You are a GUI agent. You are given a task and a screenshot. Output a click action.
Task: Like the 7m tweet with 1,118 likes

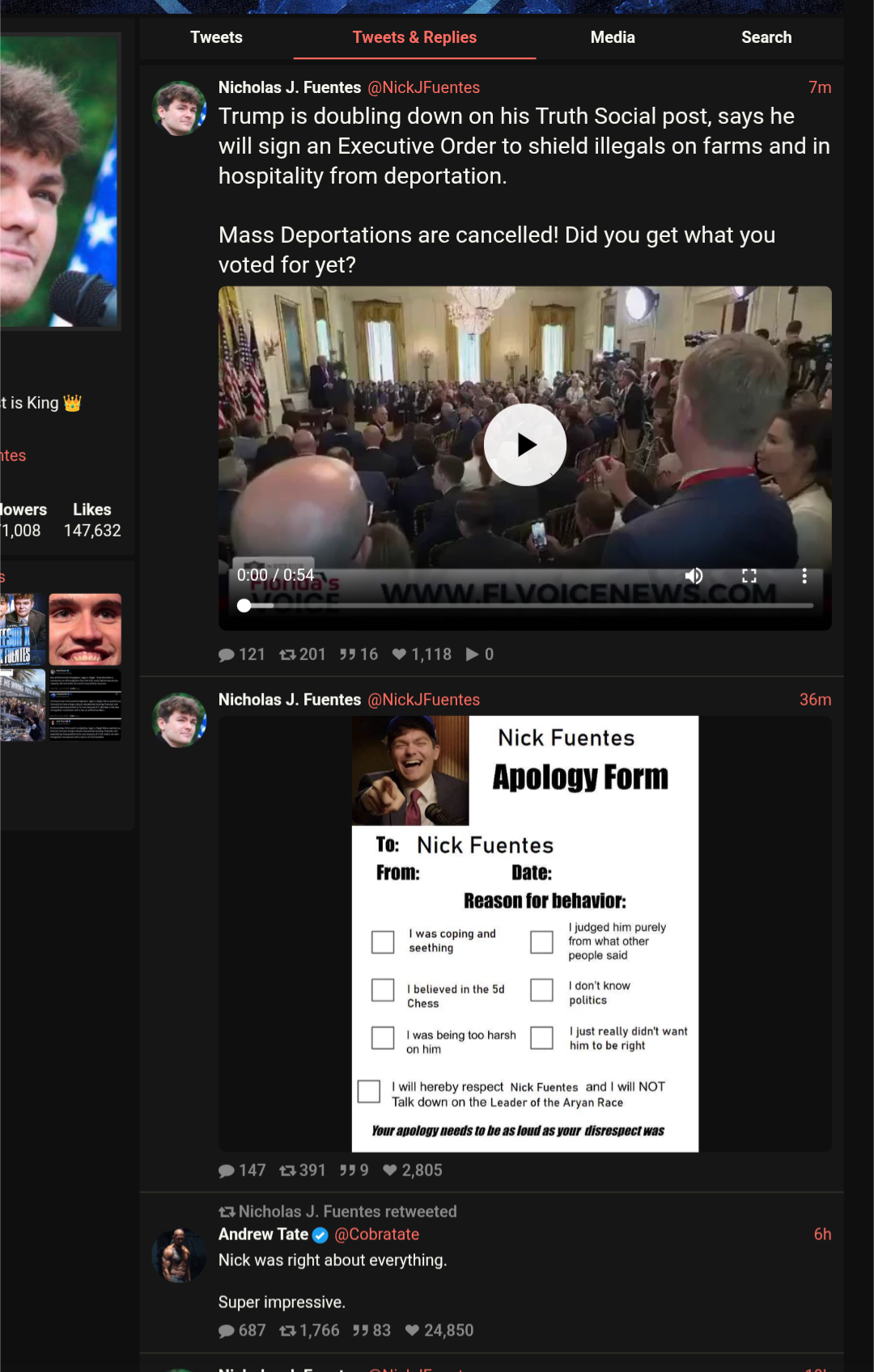(x=422, y=654)
